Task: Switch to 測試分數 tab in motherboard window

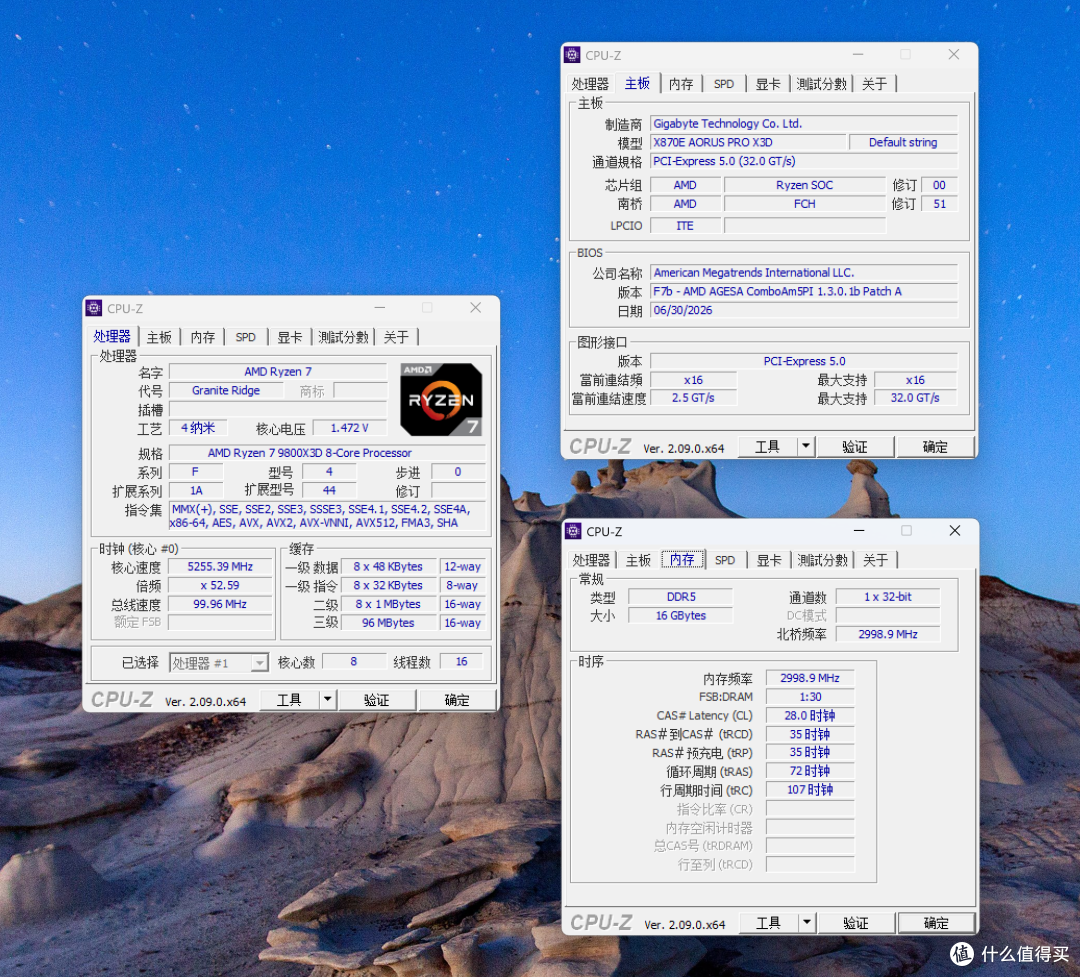Action: (821, 84)
